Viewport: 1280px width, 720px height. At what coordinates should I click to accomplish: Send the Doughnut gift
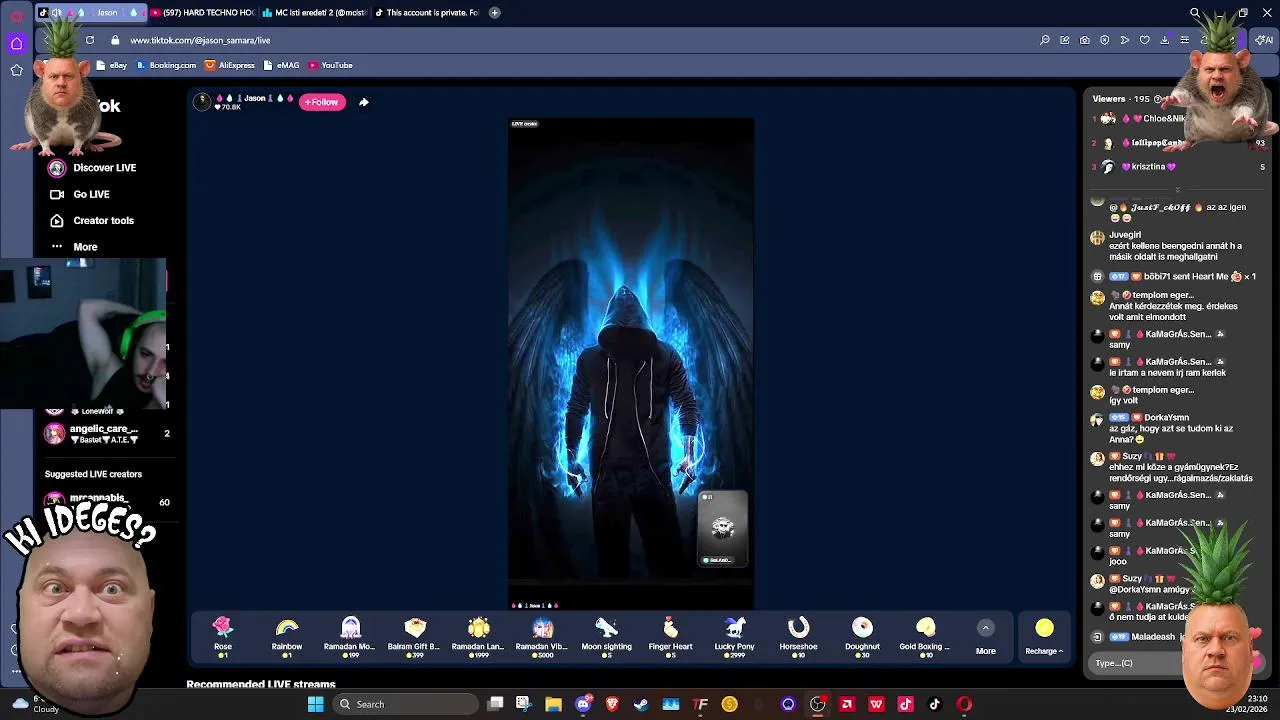tap(862, 636)
